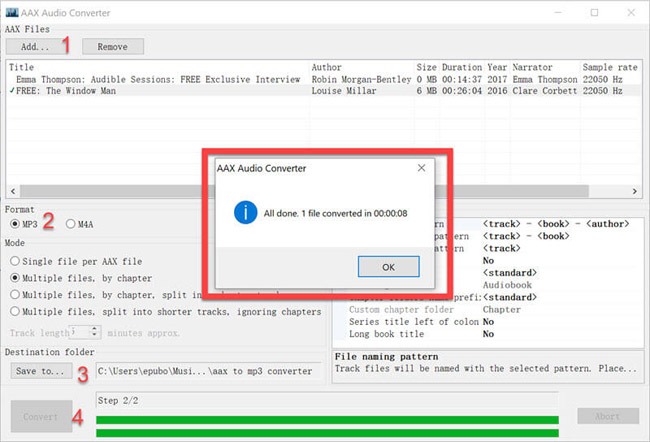650x442 pixels.
Task: Click the Remove button
Action: 113,46
